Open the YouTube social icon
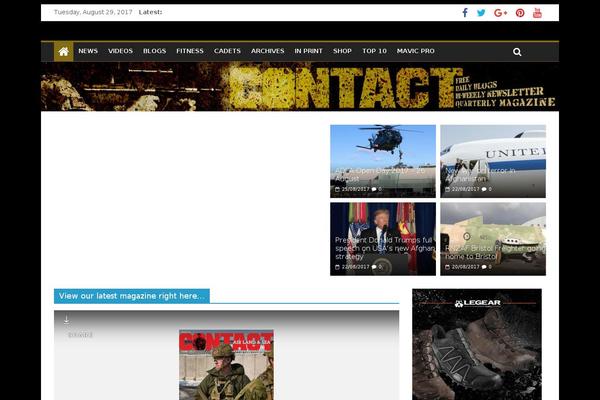 click(537, 13)
